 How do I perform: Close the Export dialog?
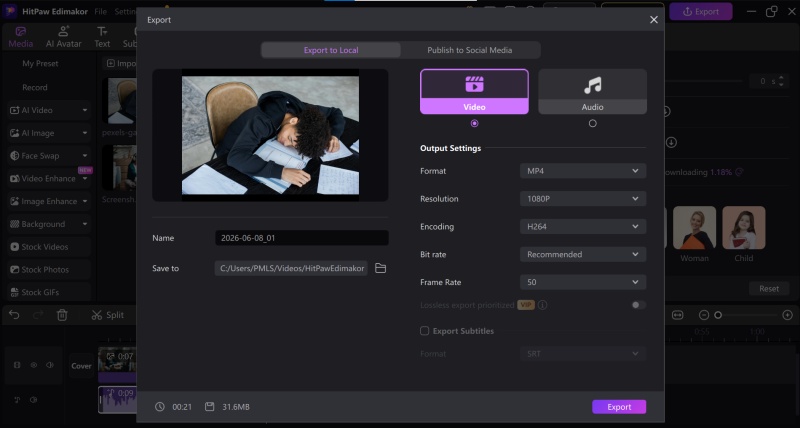click(x=654, y=20)
